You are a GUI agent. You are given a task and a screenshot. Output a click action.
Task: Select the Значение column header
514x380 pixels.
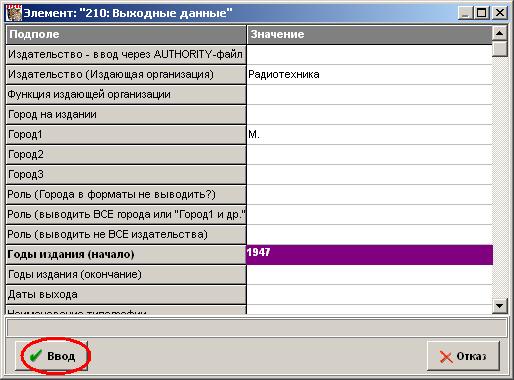(369, 34)
